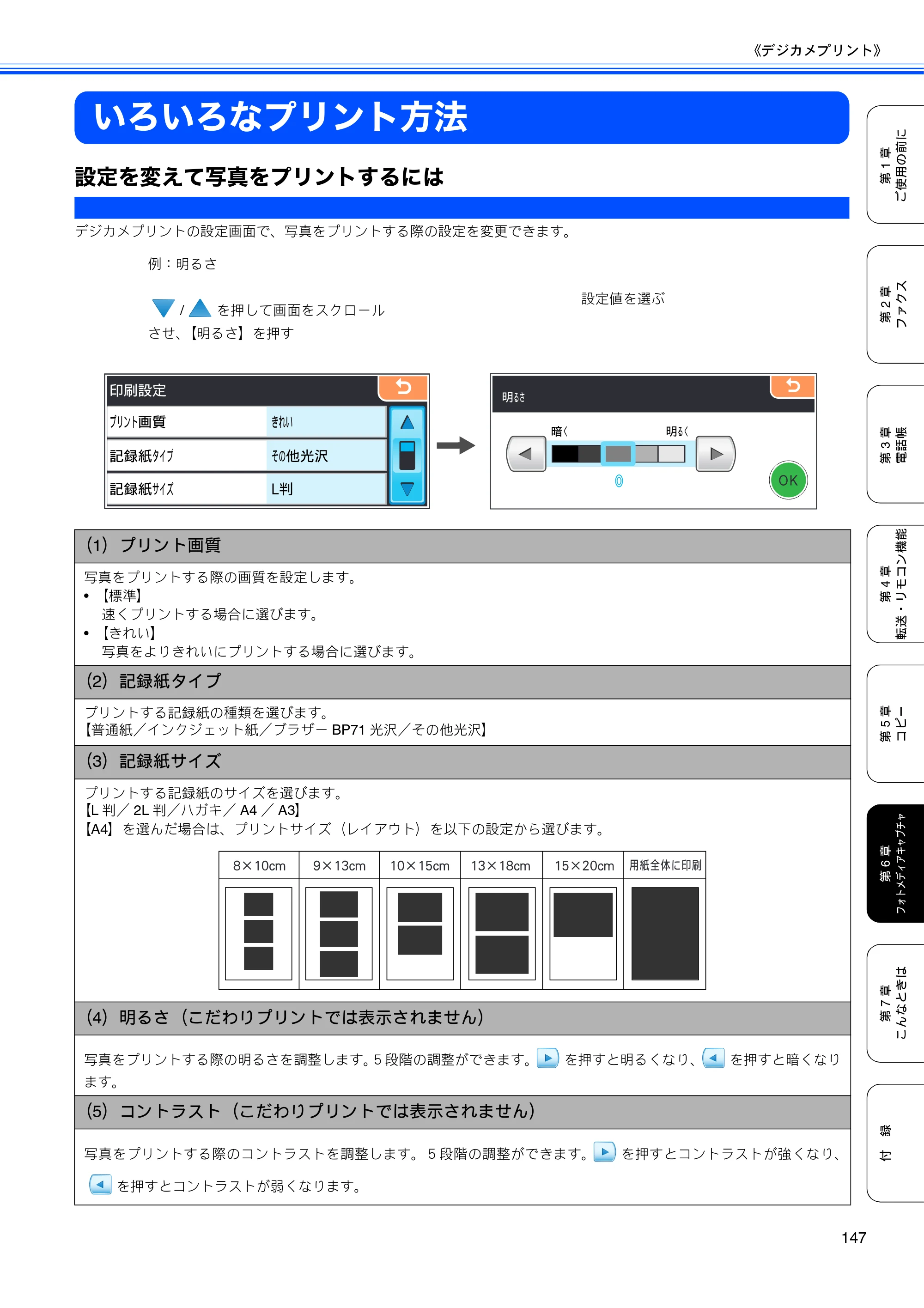Screen dimensions: 924x1308
Task: Click the orange back icon in 印刷設定 panel
Action: coord(403,387)
